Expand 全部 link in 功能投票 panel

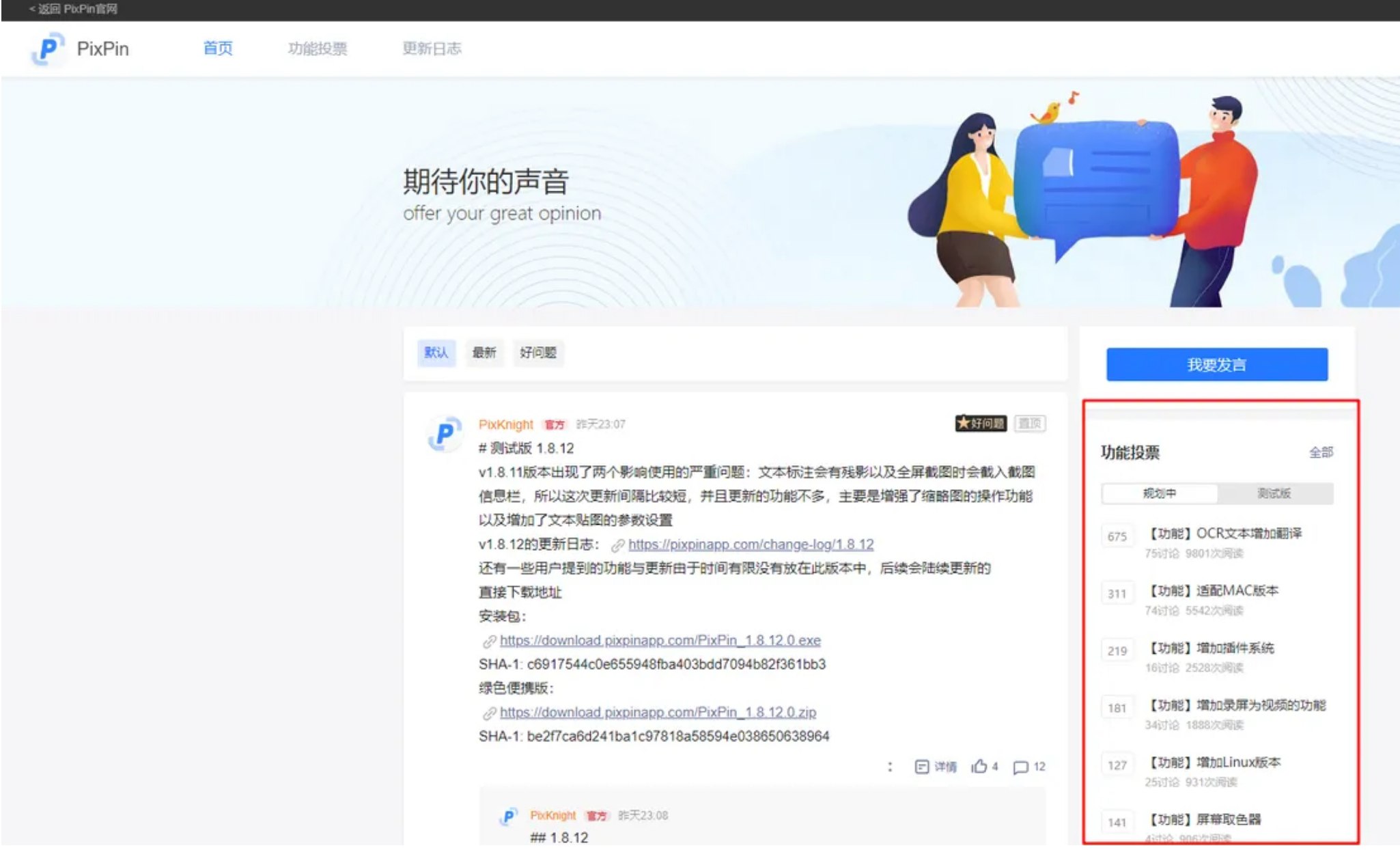1321,452
